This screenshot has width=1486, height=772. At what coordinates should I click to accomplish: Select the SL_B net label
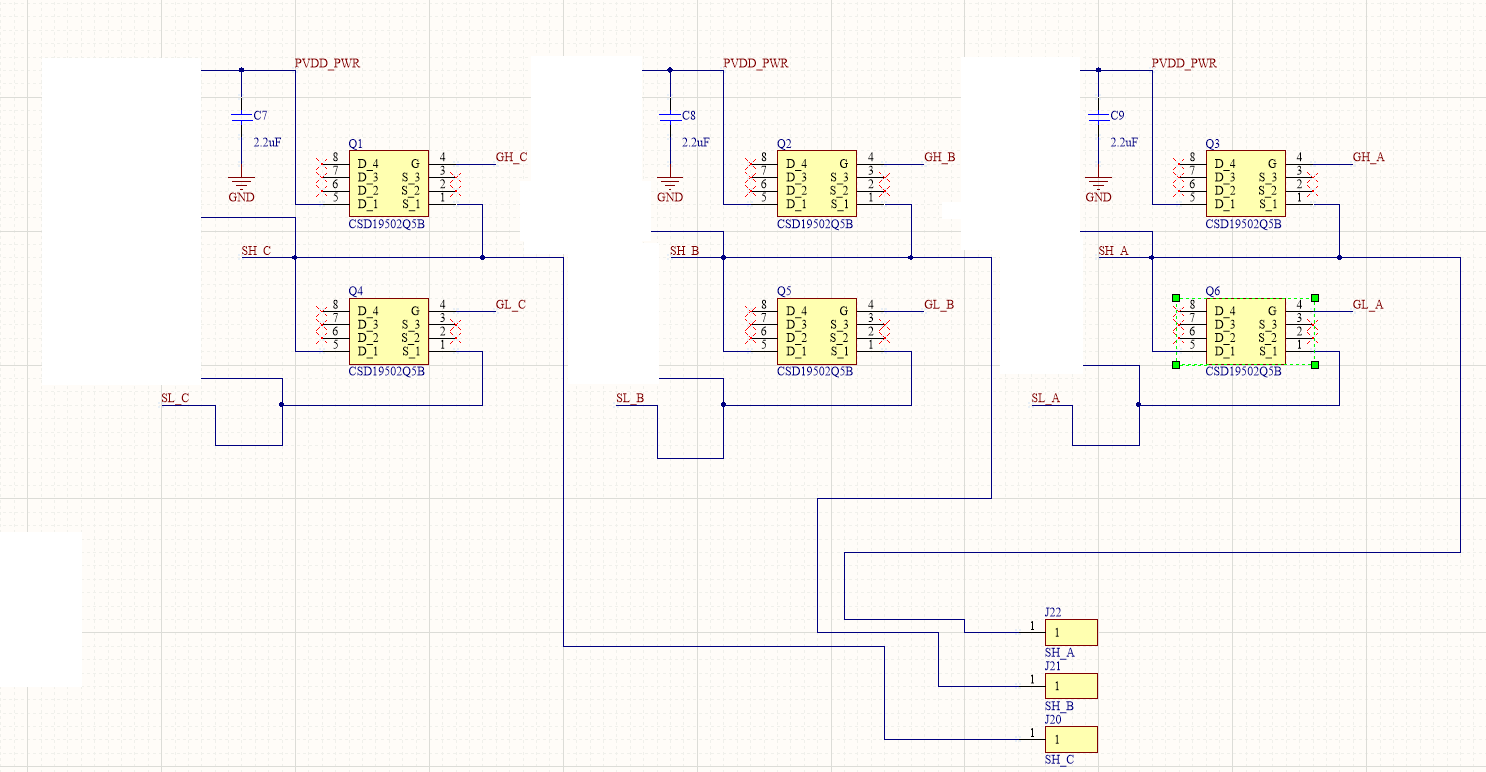pyautogui.click(x=630, y=398)
